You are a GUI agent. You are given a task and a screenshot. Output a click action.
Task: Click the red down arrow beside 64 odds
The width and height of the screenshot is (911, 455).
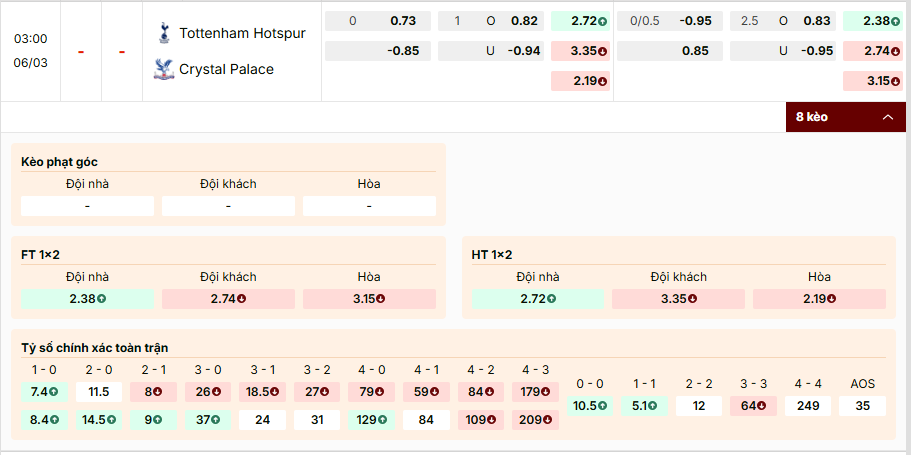tap(761, 406)
